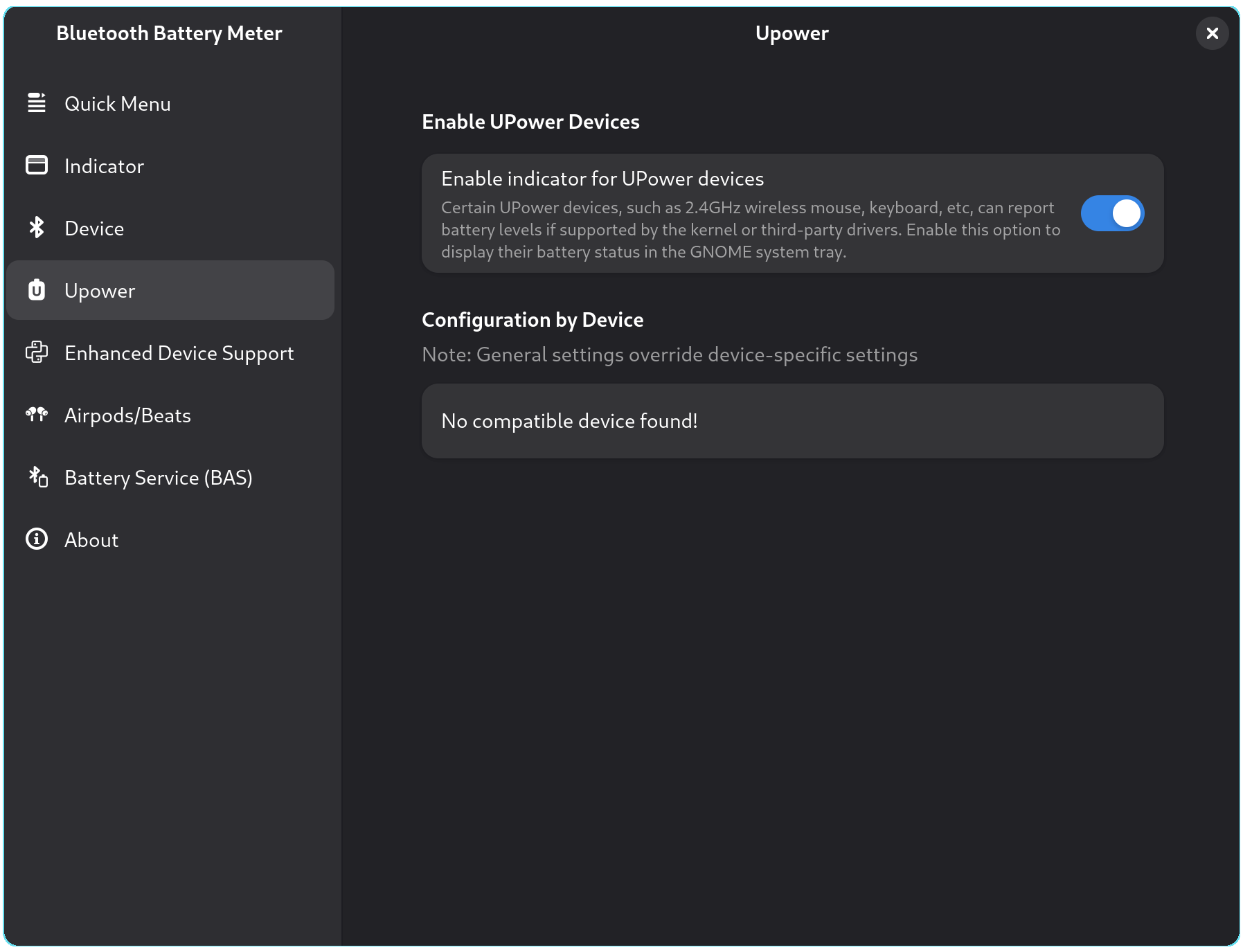This screenshot has height=952, width=1243.
Task: Click the Battery Service Bluetooth battery icon
Action: coord(37,477)
